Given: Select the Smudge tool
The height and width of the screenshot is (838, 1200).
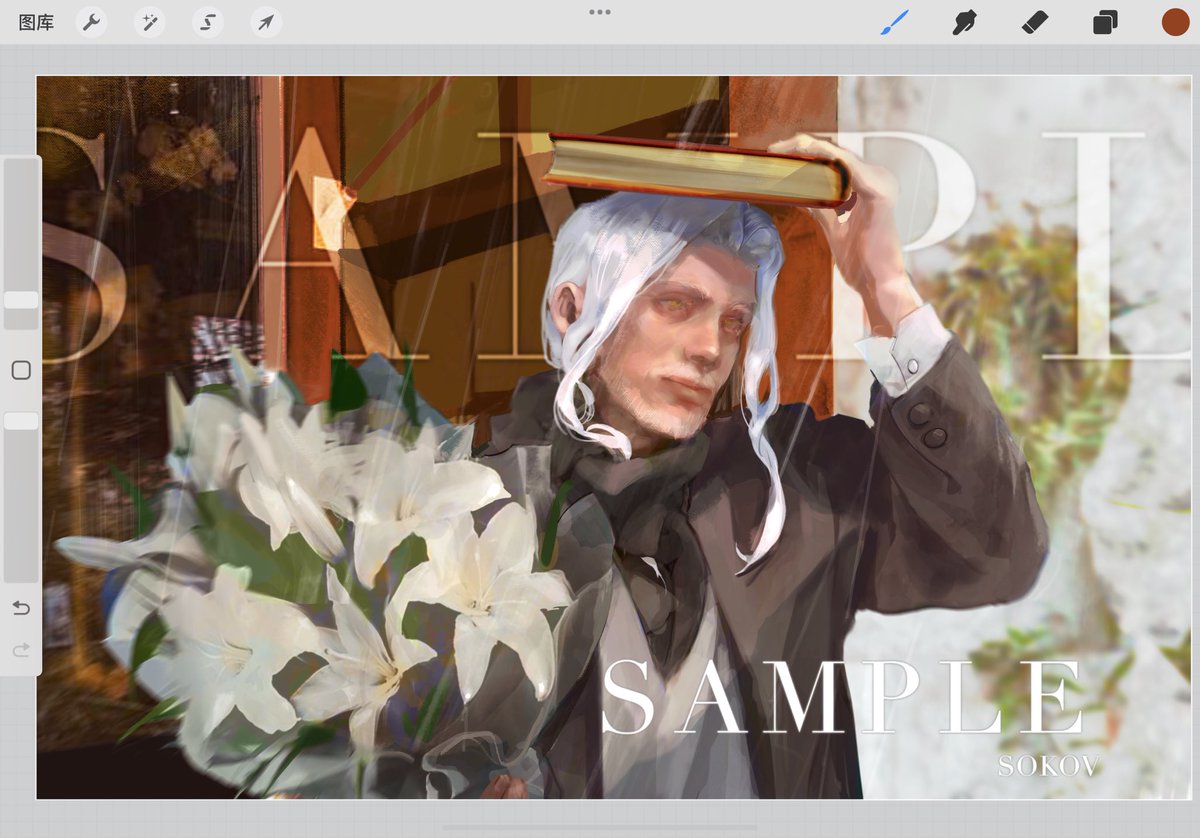Looking at the screenshot, I should tap(964, 22).
